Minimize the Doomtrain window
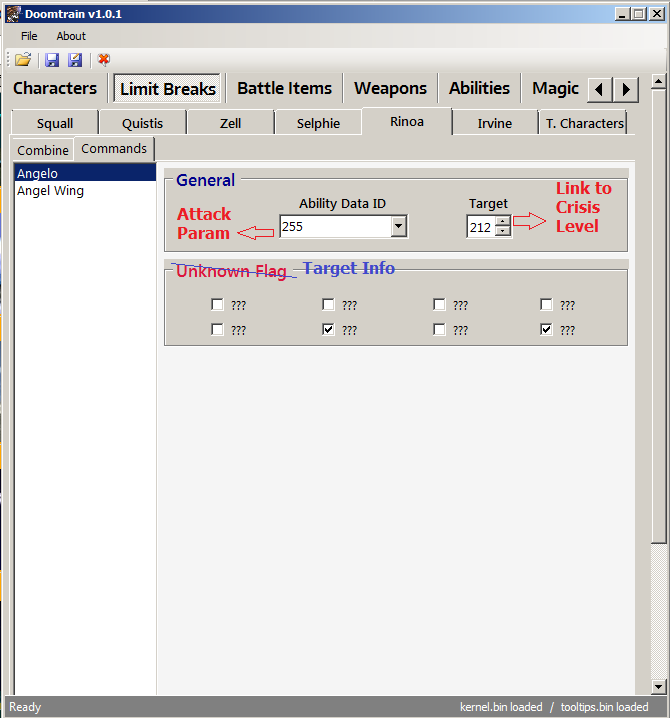Image resolution: width=670 pixels, height=718 pixels. click(622, 14)
